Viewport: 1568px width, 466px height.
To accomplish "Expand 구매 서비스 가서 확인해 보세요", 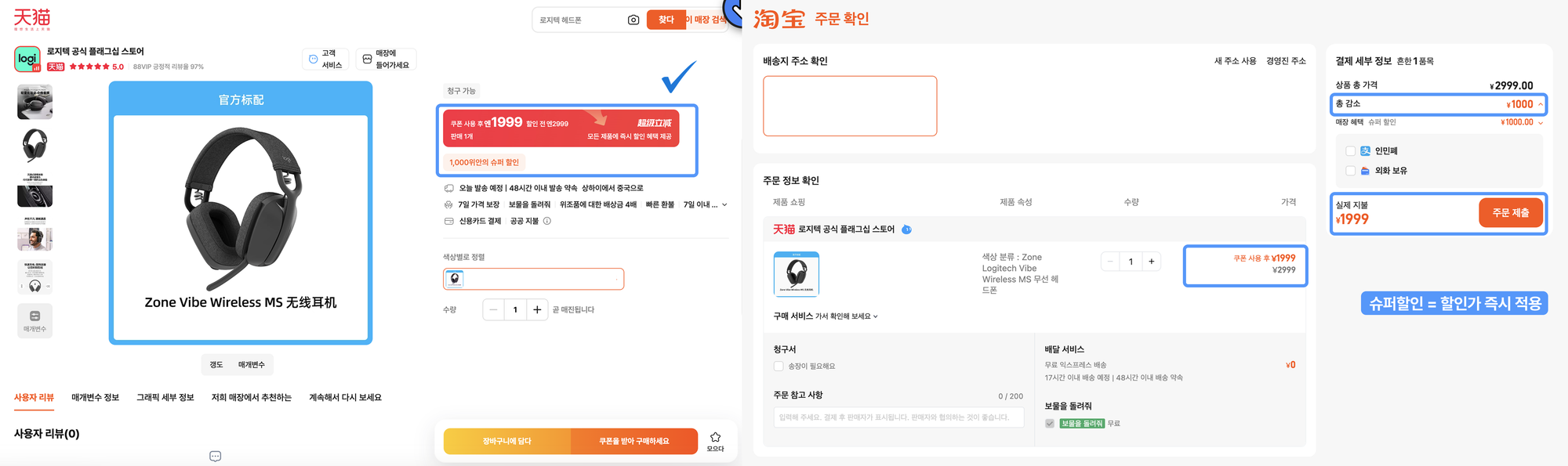I will 826,316.
